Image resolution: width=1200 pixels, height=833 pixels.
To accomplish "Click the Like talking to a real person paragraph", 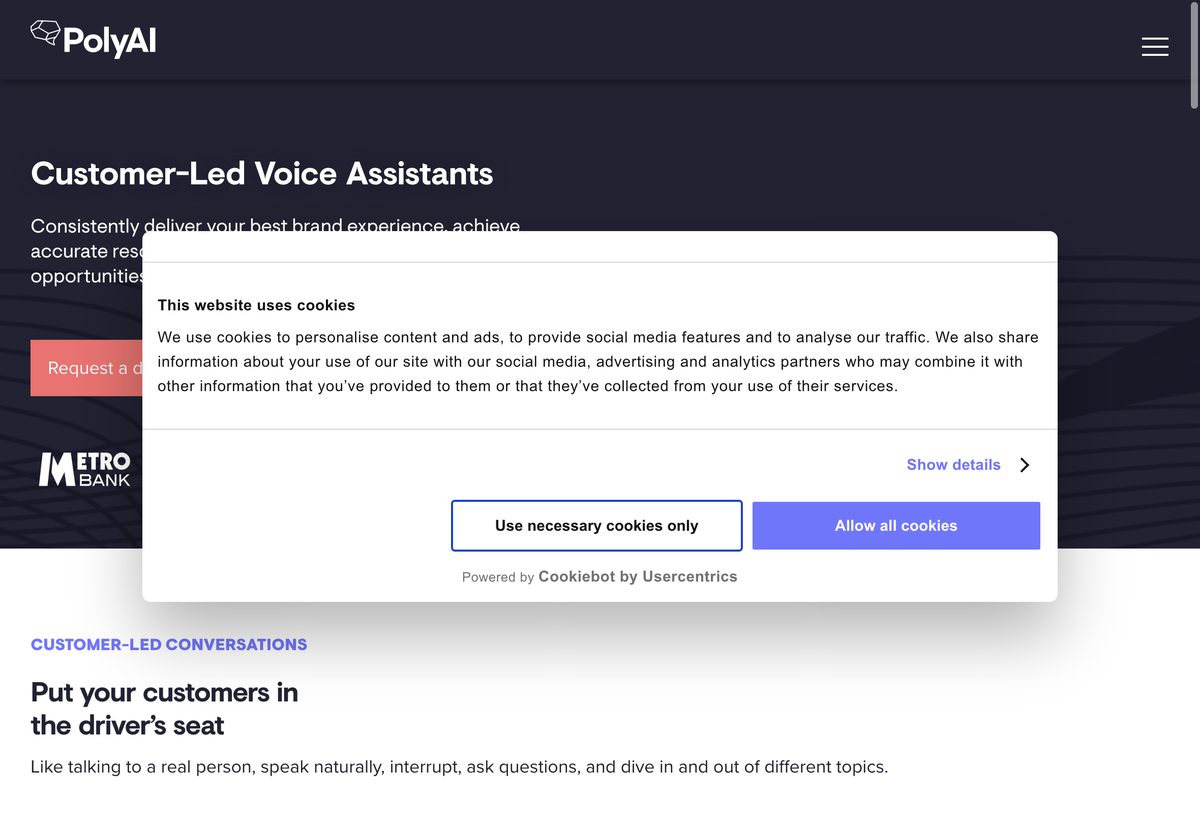I will coord(459,768).
